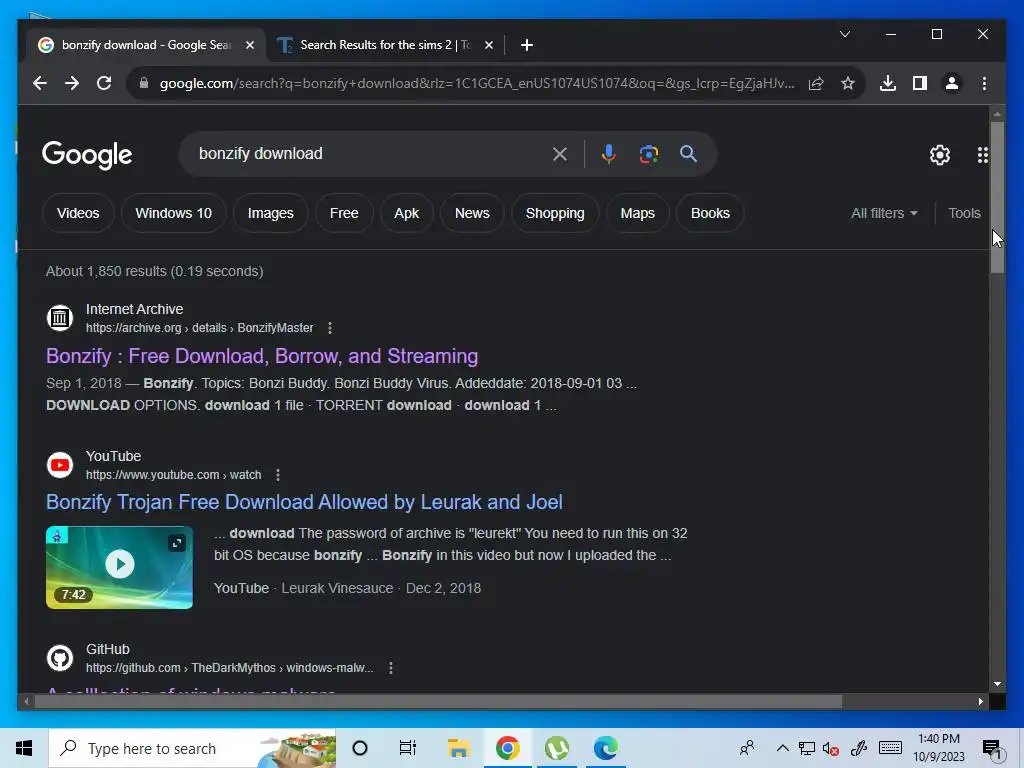
Task: Filter results by Books
Action: (710, 214)
